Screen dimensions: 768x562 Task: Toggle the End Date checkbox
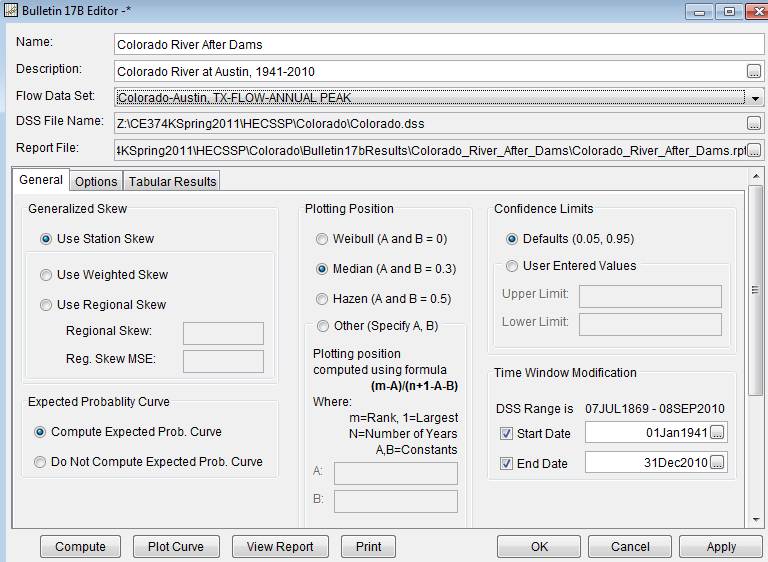click(506, 464)
